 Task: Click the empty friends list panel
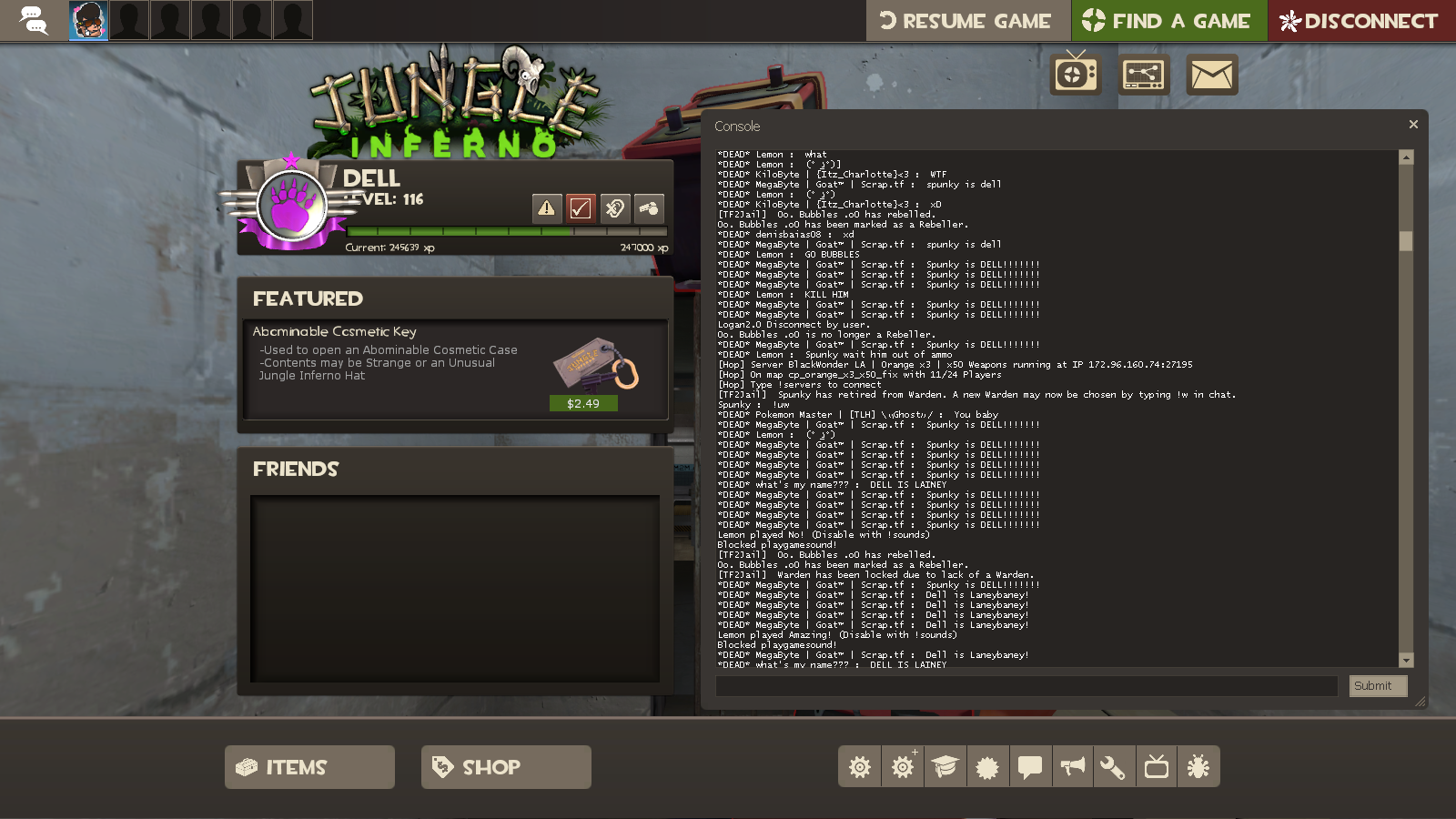[x=455, y=589]
